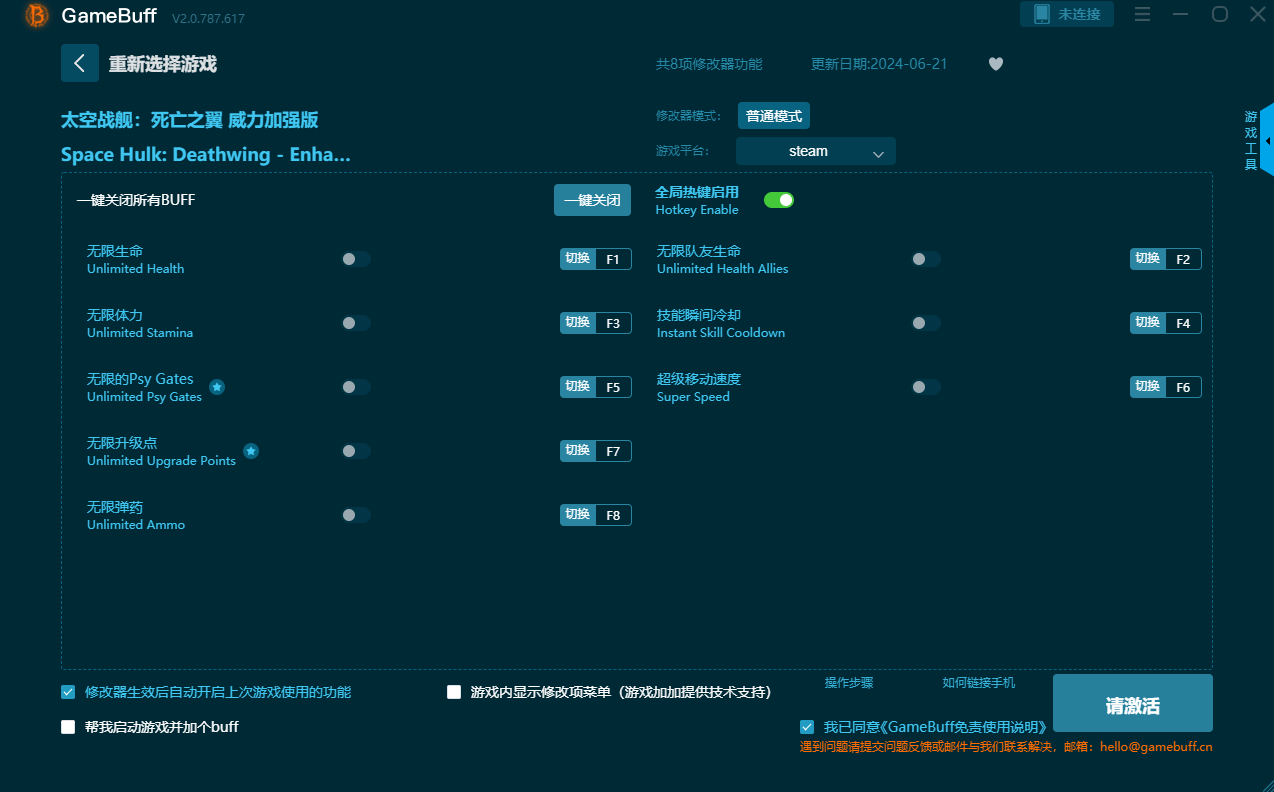
Task: Click 一键关闭 to disable all buffs
Action: click(x=593, y=200)
